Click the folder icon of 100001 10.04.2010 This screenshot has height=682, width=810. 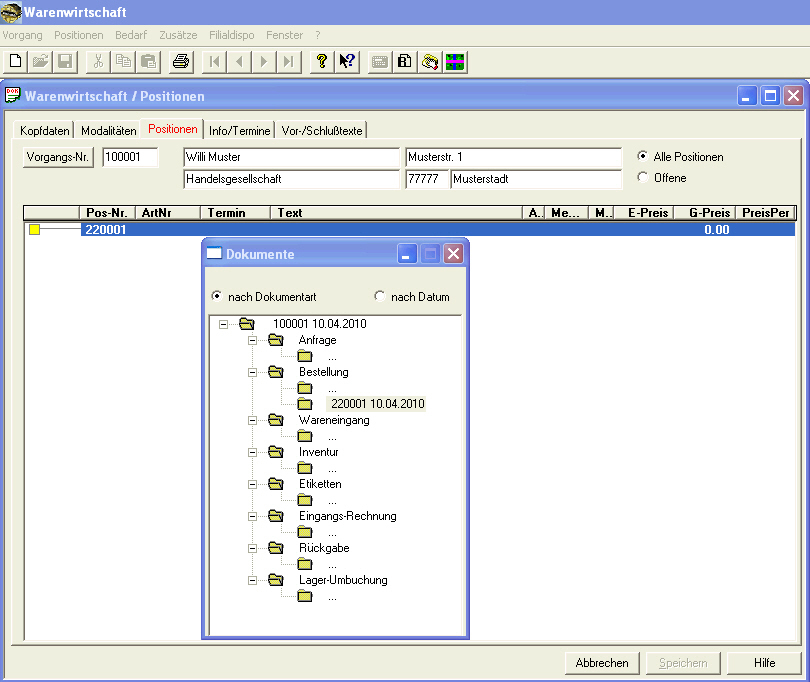[247, 324]
